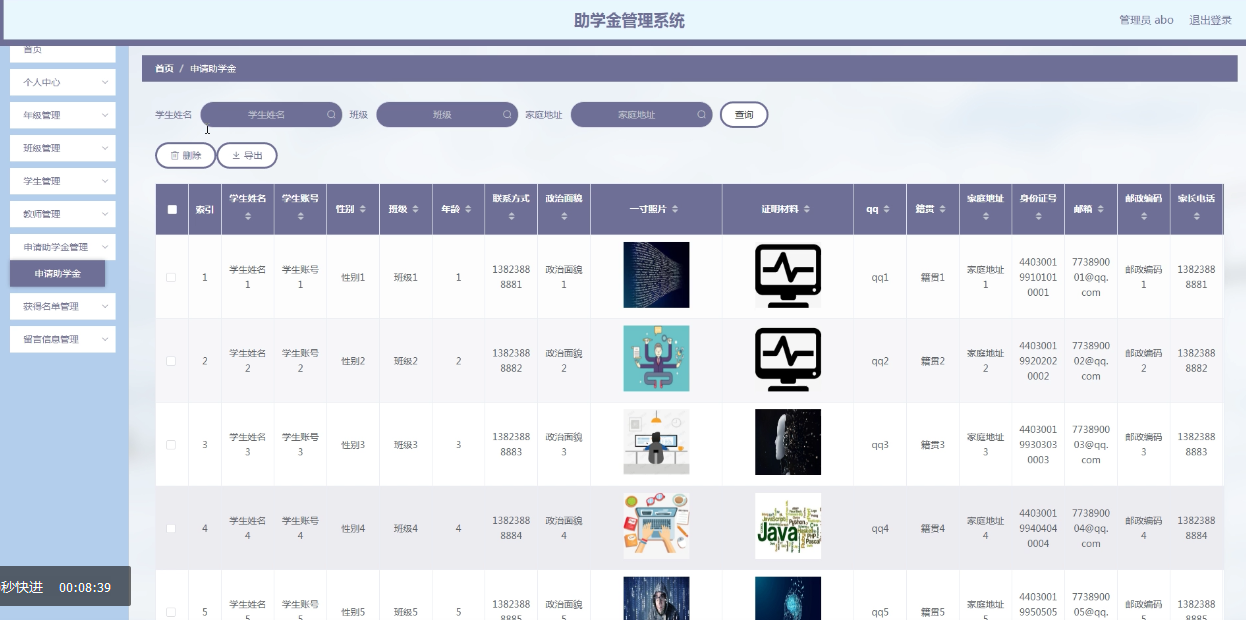This screenshot has height=620, width=1246.
Task: Click search icon in 家庭地址 field
Action: (x=701, y=115)
